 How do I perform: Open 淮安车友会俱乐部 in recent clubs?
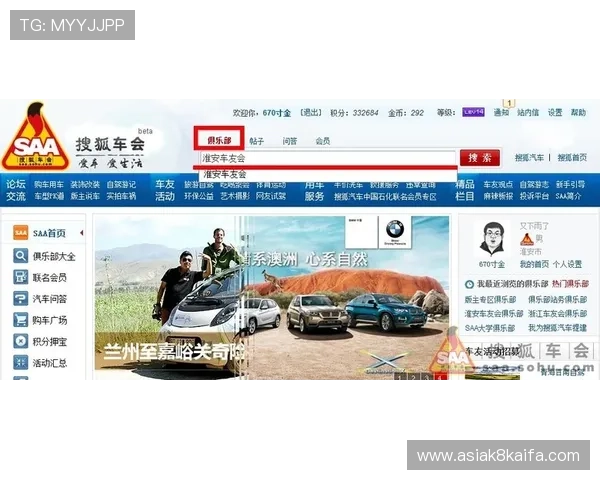pyautogui.click(x=494, y=314)
